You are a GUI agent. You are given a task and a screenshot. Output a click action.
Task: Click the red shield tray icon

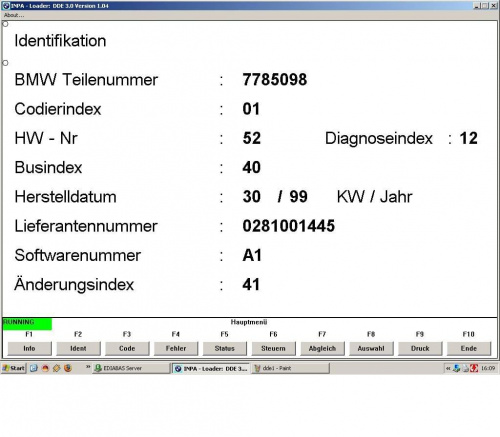[x=474, y=368]
